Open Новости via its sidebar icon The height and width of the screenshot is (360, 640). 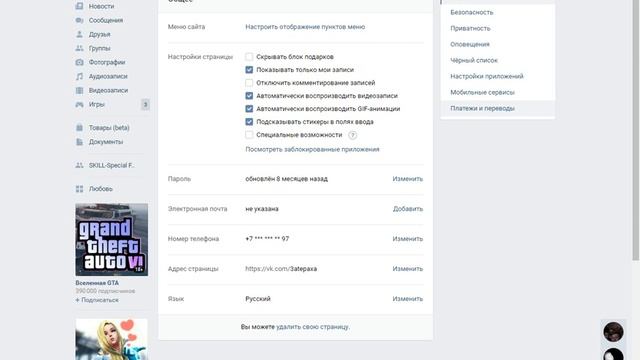(x=79, y=6)
